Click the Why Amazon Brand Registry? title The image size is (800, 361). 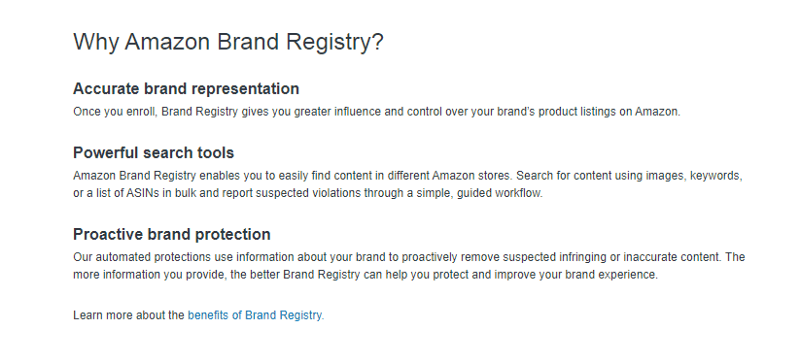point(228,42)
